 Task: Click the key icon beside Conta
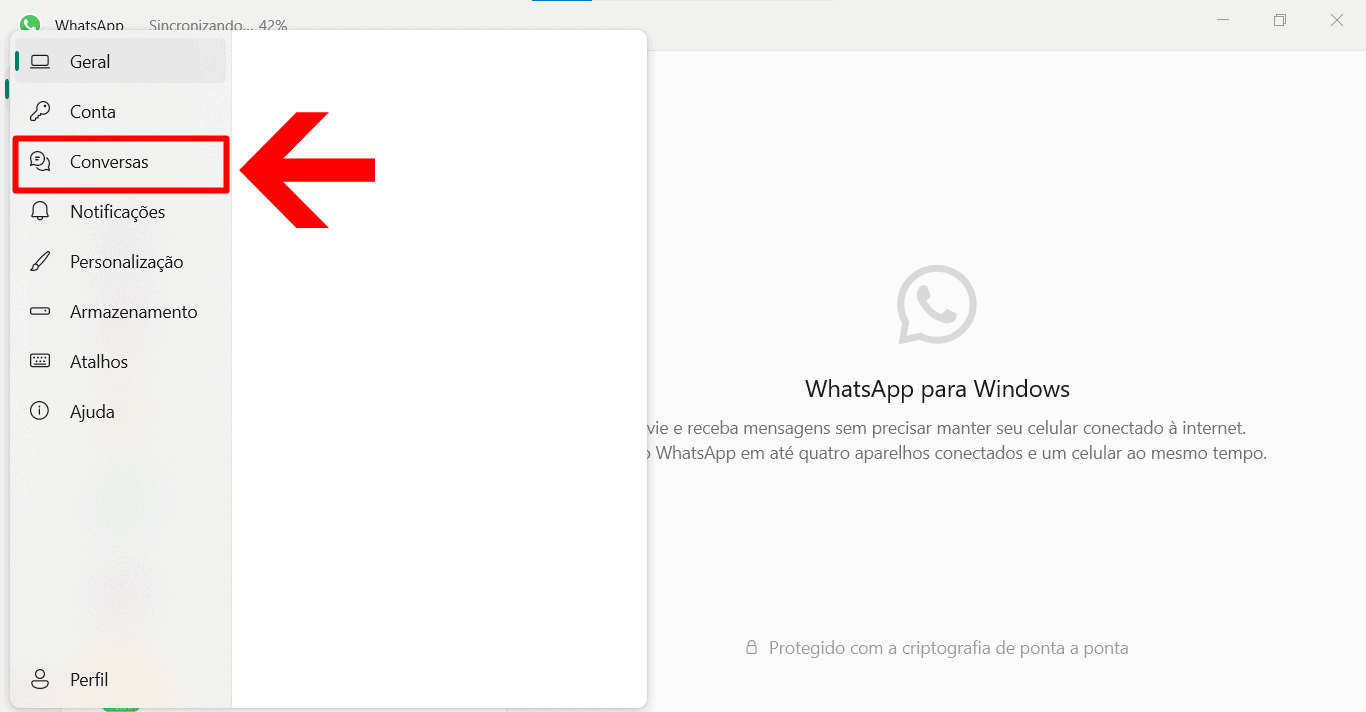pyautogui.click(x=40, y=112)
